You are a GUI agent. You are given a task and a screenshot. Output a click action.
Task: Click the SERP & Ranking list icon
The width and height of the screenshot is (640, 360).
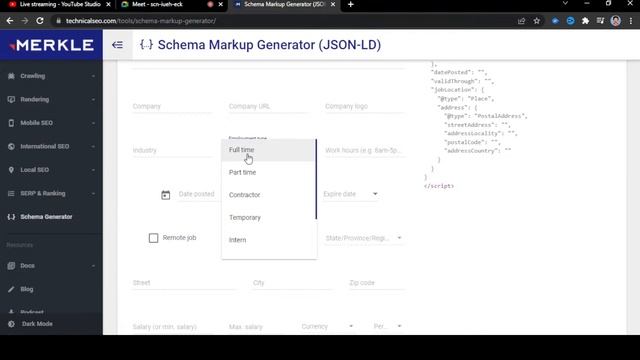tap(11, 193)
